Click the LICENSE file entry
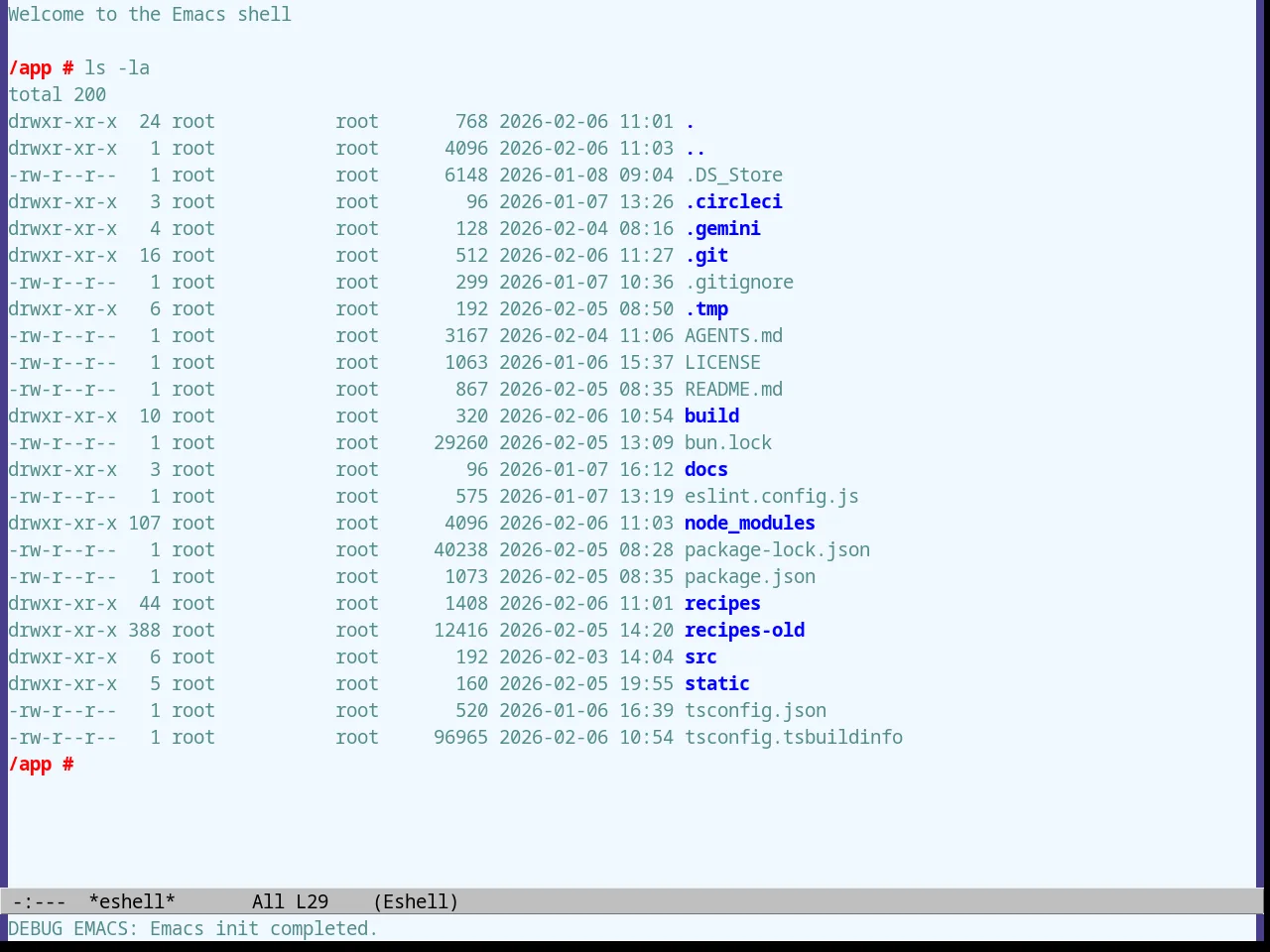This screenshot has width=1270, height=952. tap(722, 362)
